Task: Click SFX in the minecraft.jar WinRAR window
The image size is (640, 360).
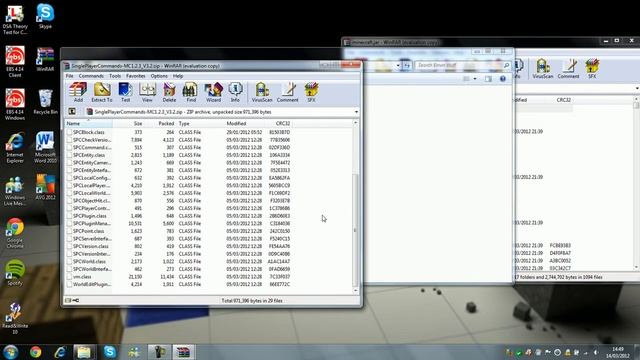Action: [x=592, y=69]
